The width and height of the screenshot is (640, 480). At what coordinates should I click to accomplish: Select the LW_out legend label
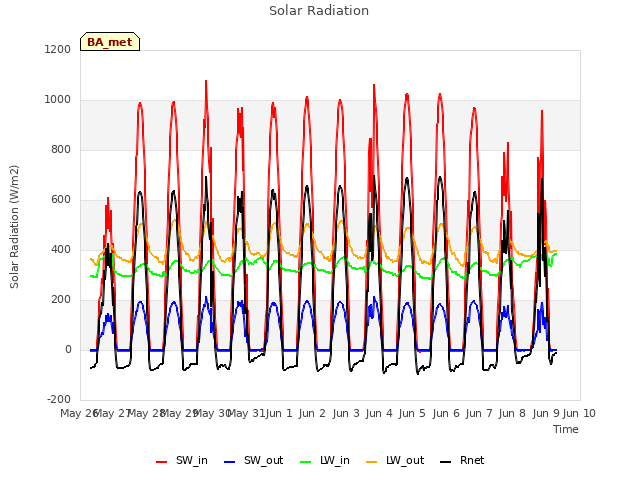[x=405, y=460]
